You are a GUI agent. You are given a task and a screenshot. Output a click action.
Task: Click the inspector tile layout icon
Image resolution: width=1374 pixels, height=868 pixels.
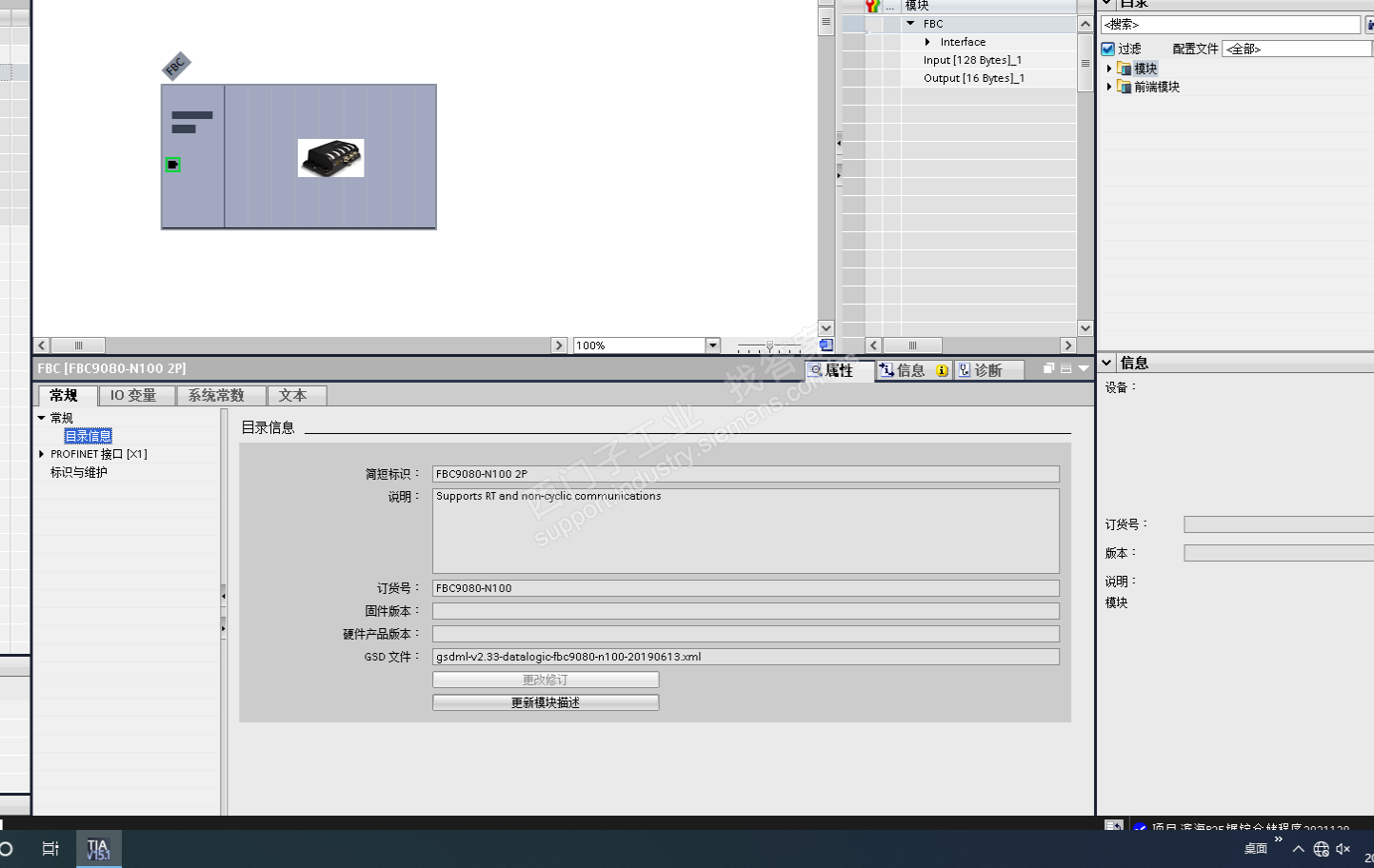click(x=1065, y=368)
